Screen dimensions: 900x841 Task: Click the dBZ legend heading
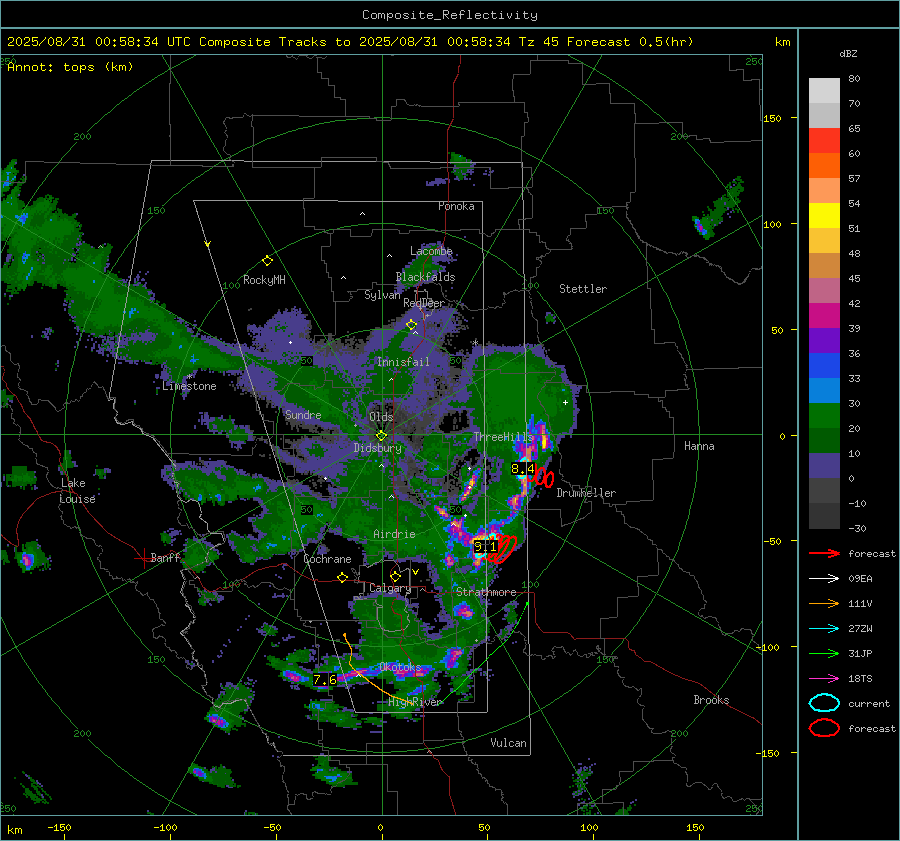pyautogui.click(x=848, y=54)
